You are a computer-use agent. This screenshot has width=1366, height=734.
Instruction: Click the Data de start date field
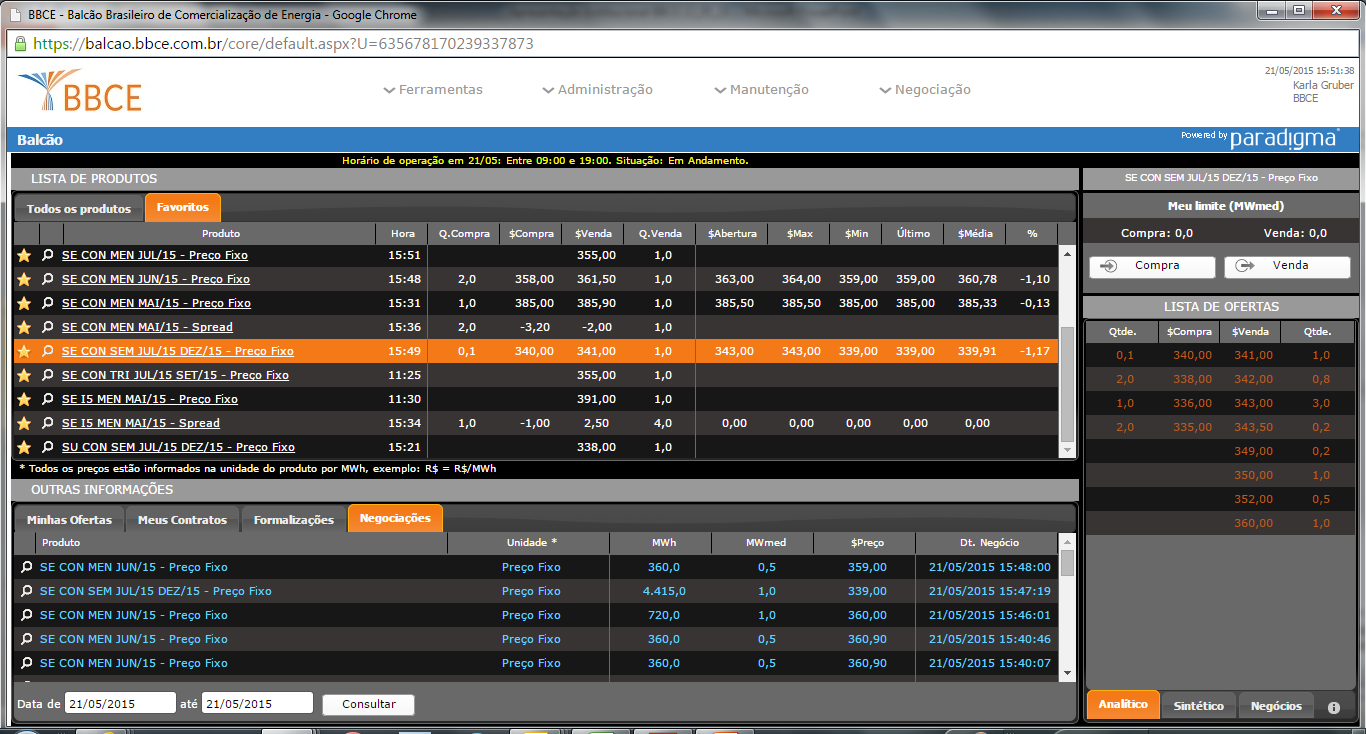click(x=120, y=703)
